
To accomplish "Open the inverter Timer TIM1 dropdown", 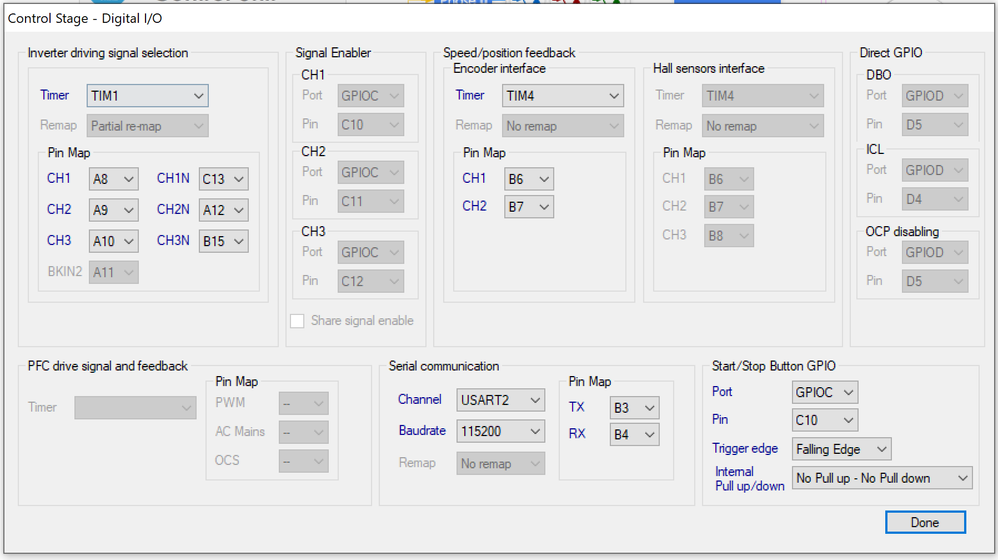I will 147,95.
